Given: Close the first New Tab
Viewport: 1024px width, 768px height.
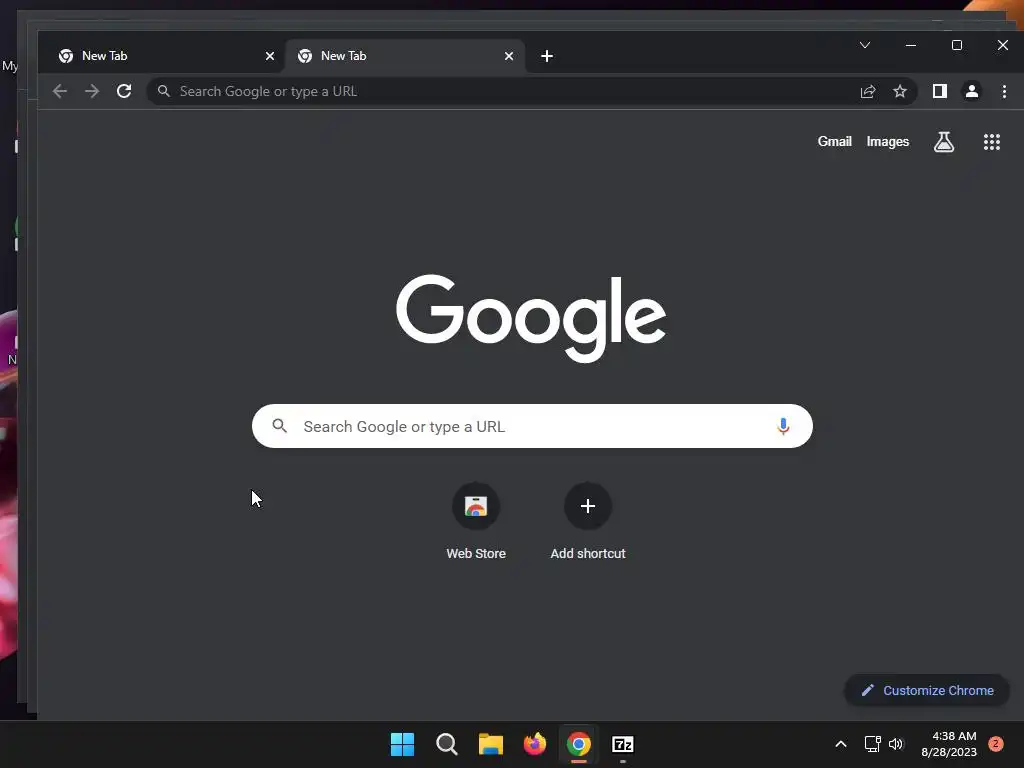Looking at the screenshot, I should (x=270, y=56).
